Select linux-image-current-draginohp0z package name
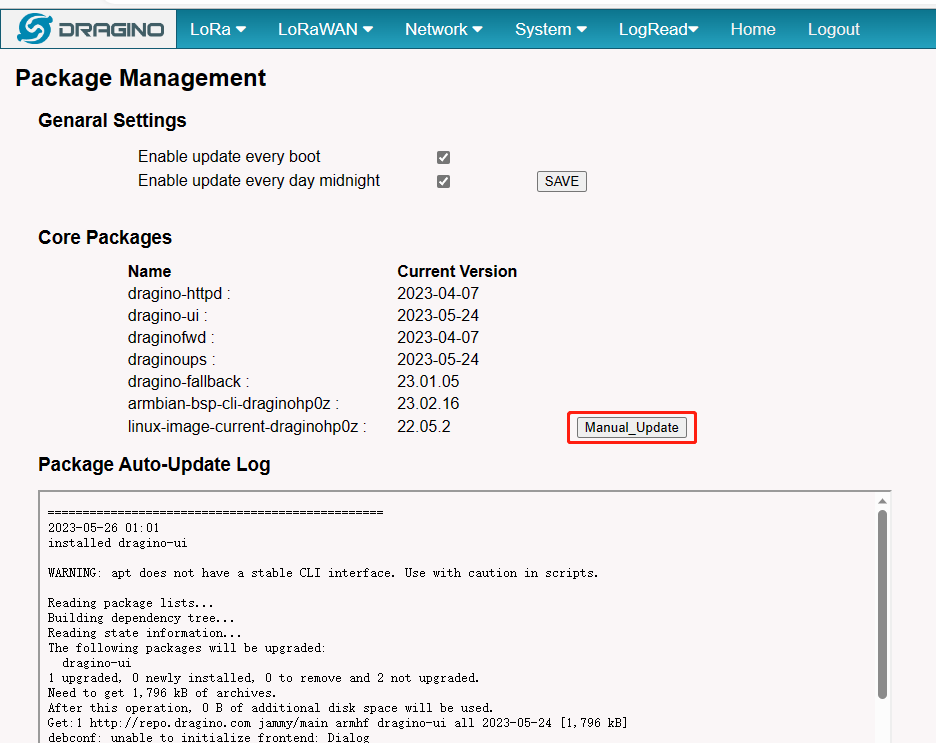Image resolution: width=936 pixels, height=743 pixels. point(247,427)
